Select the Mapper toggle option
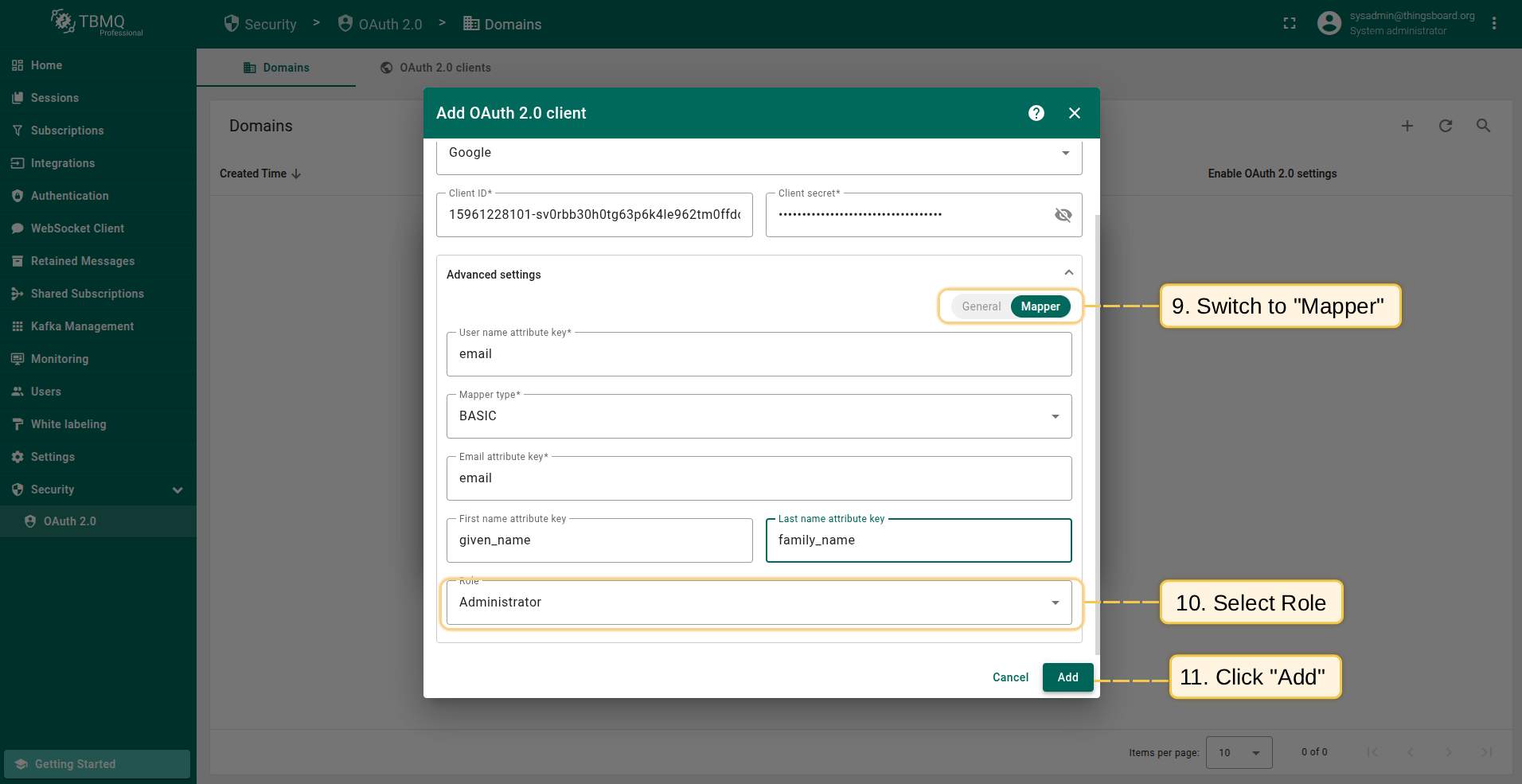Viewport: 1522px width, 784px height. click(x=1040, y=306)
